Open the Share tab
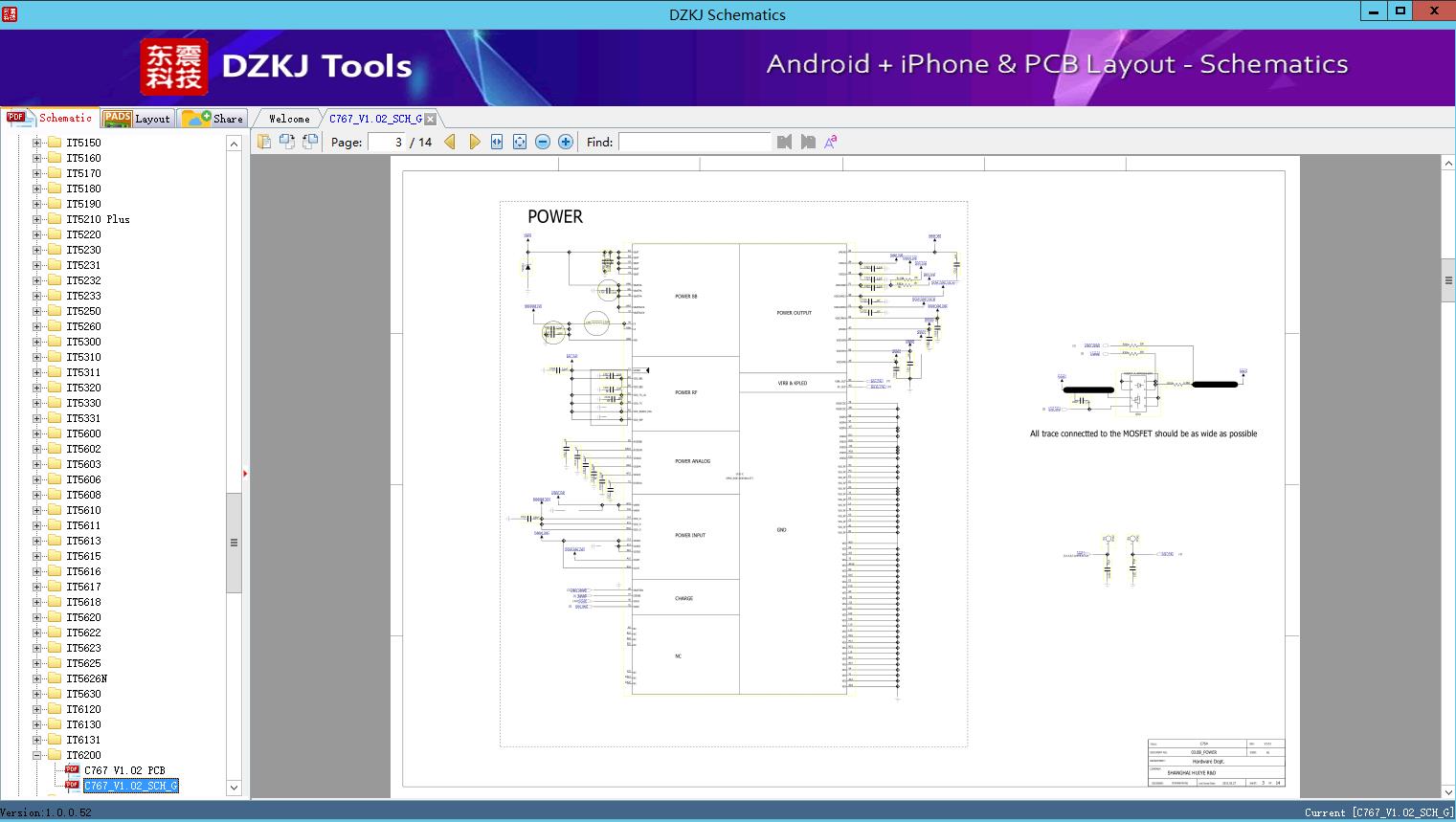This screenshot has height=822, width=1456. tap(214, 119)
